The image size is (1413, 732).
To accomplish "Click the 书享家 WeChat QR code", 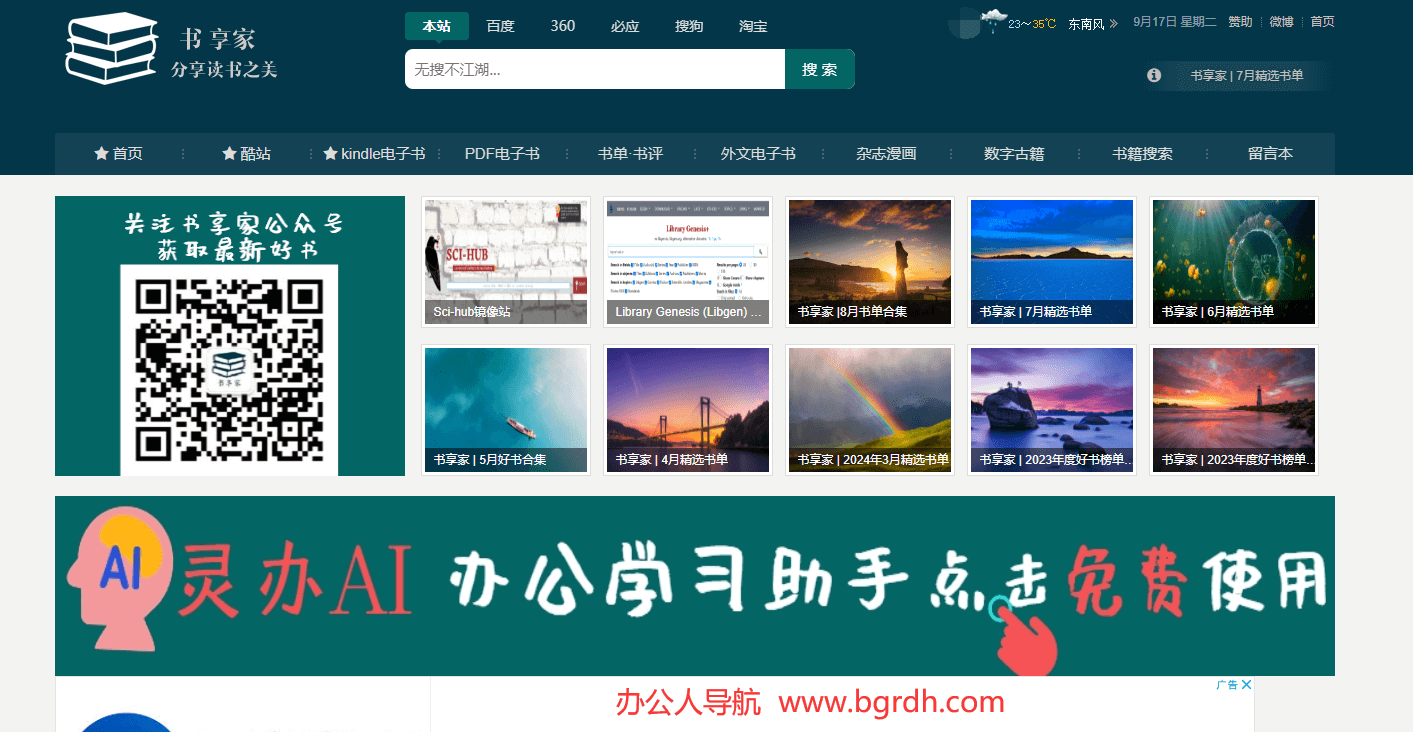I will coord(229,369).
